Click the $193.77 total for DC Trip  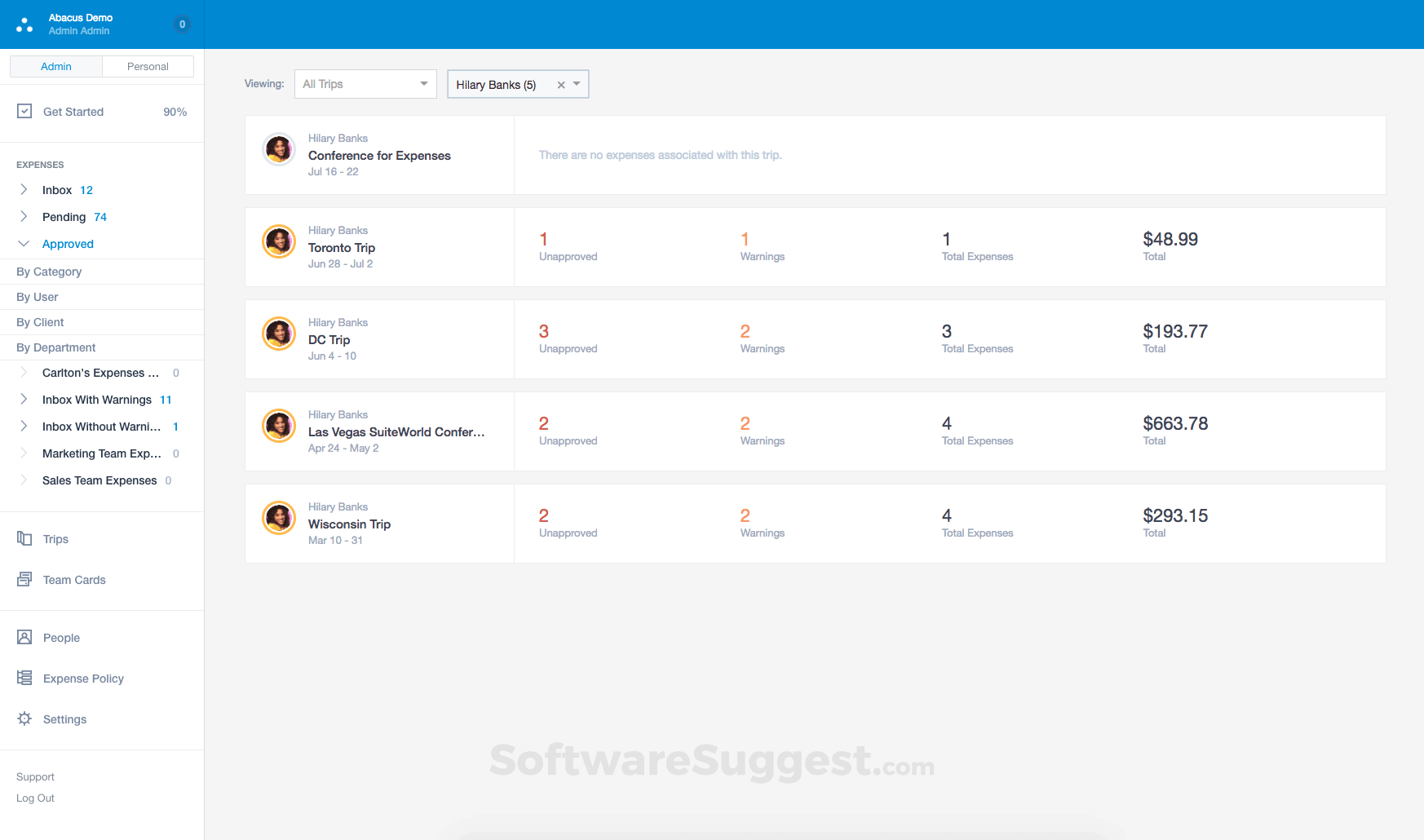1175,331
